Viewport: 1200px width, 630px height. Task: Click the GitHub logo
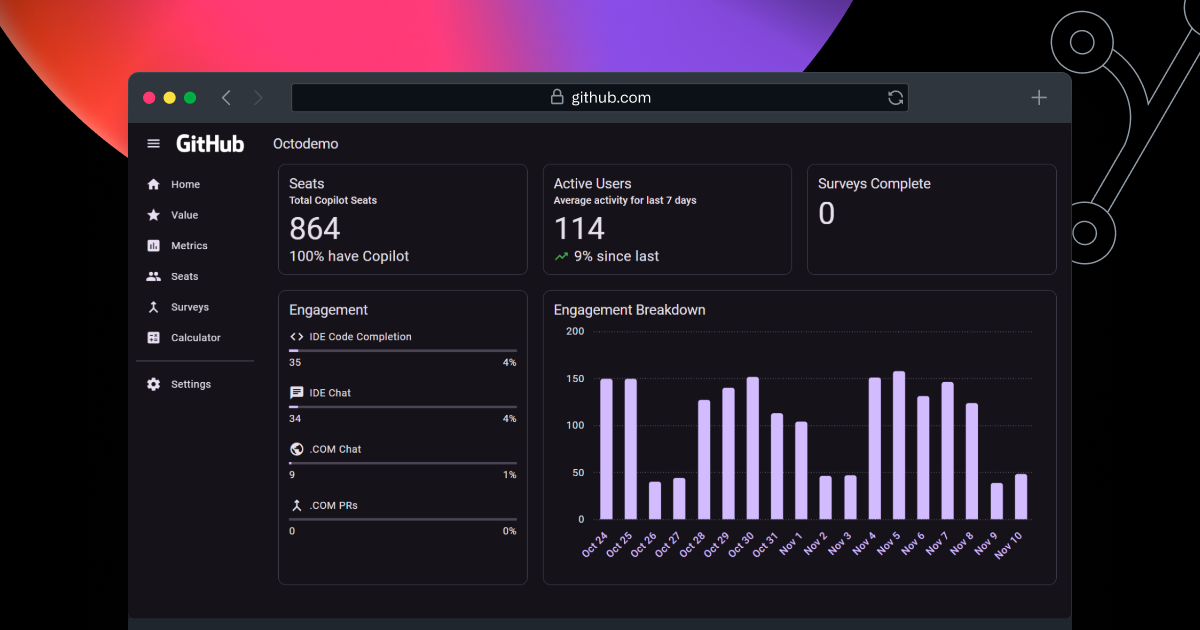[210, 144]
